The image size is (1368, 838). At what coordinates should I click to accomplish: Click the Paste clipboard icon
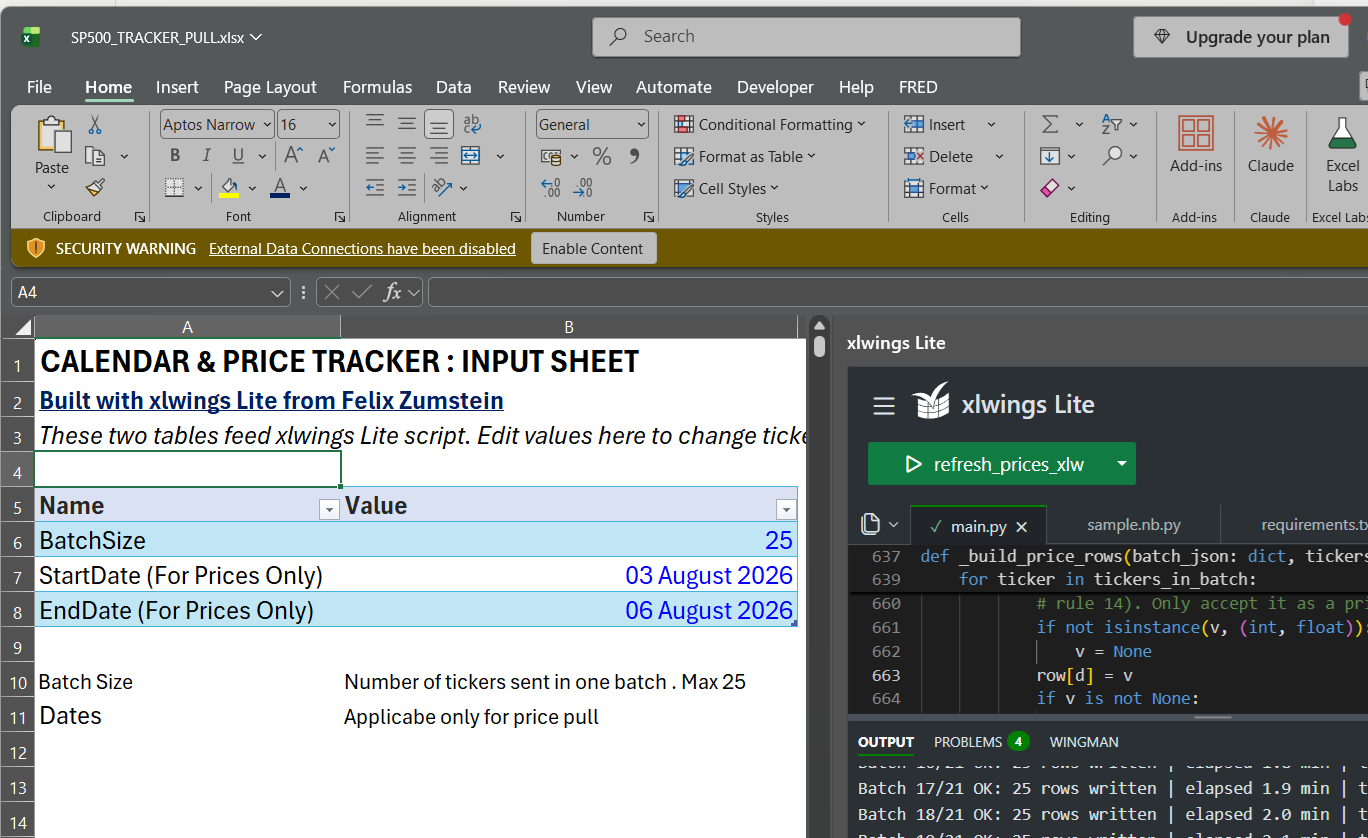pyautogui.click(x=52, y=136)
